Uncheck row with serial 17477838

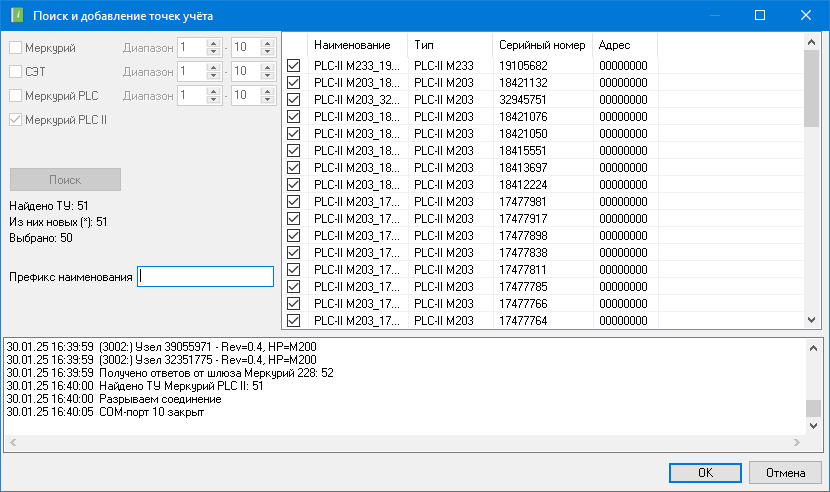pos(293,253)
